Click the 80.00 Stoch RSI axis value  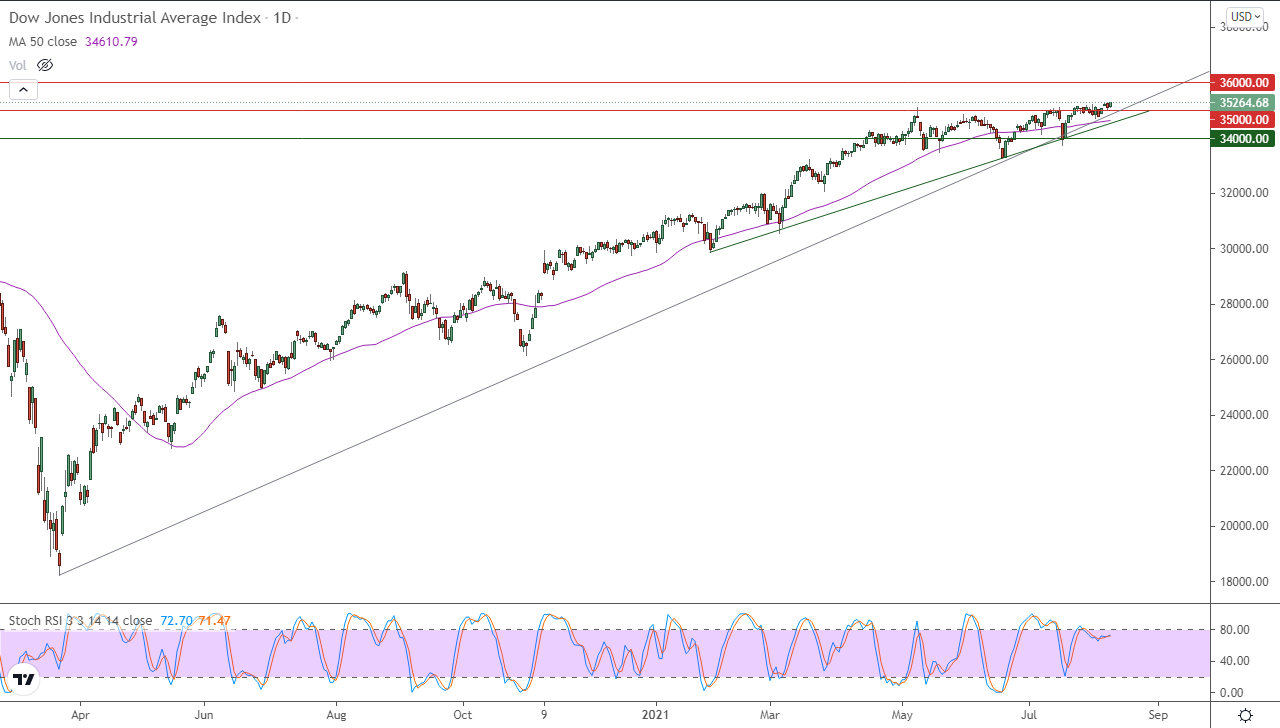1233,629
